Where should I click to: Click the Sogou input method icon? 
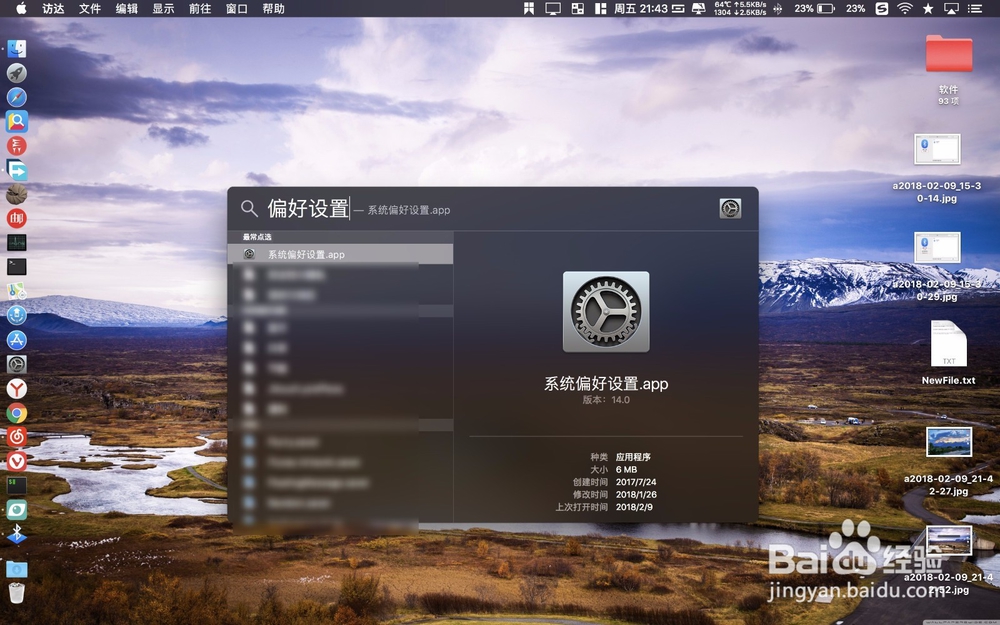881,8
